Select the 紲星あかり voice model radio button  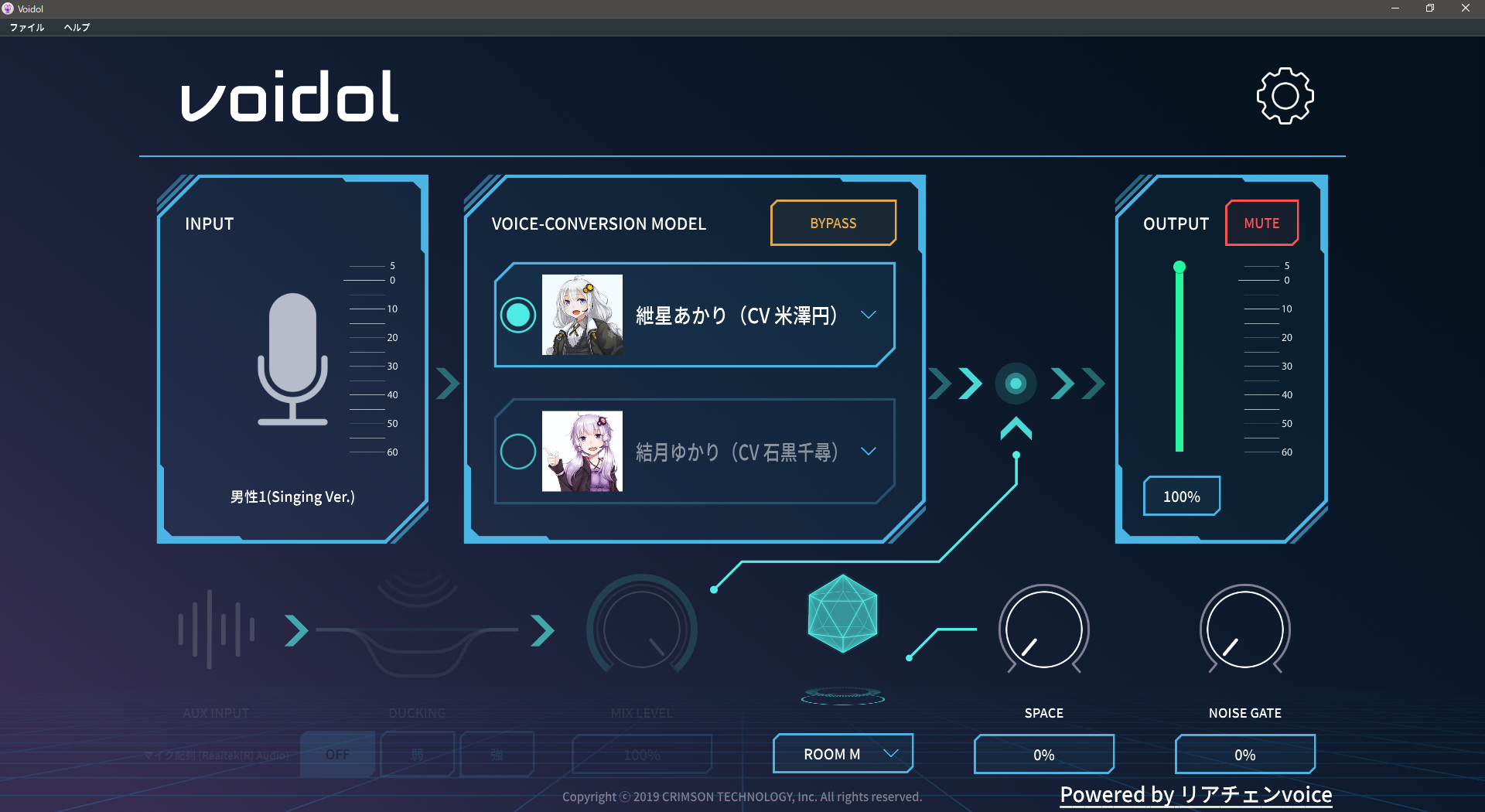coord(517,315)
